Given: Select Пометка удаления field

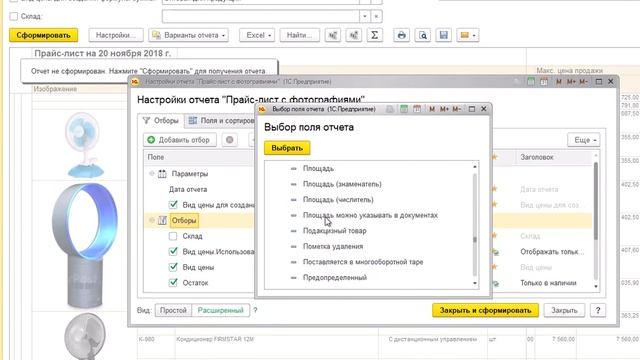Looking at the screenshot, I should [333, 246].
